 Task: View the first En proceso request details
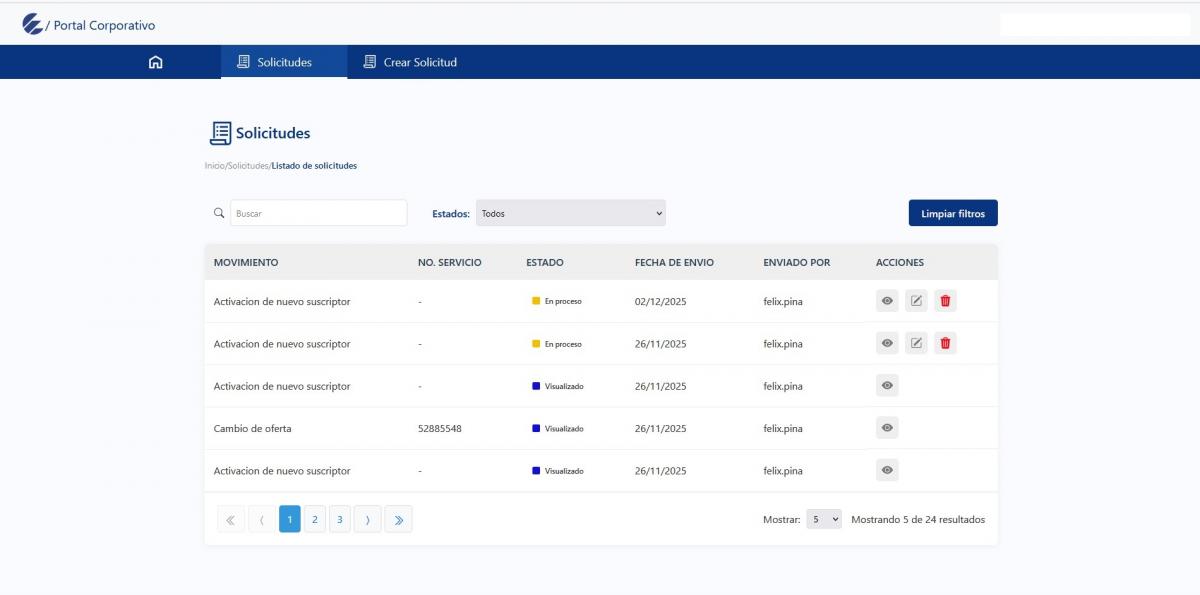[887, 301]
